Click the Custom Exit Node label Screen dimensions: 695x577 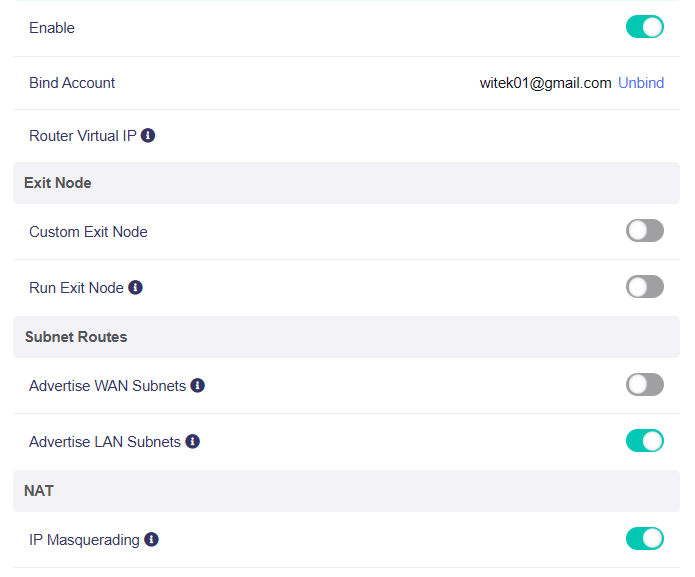tap(88, 232)
